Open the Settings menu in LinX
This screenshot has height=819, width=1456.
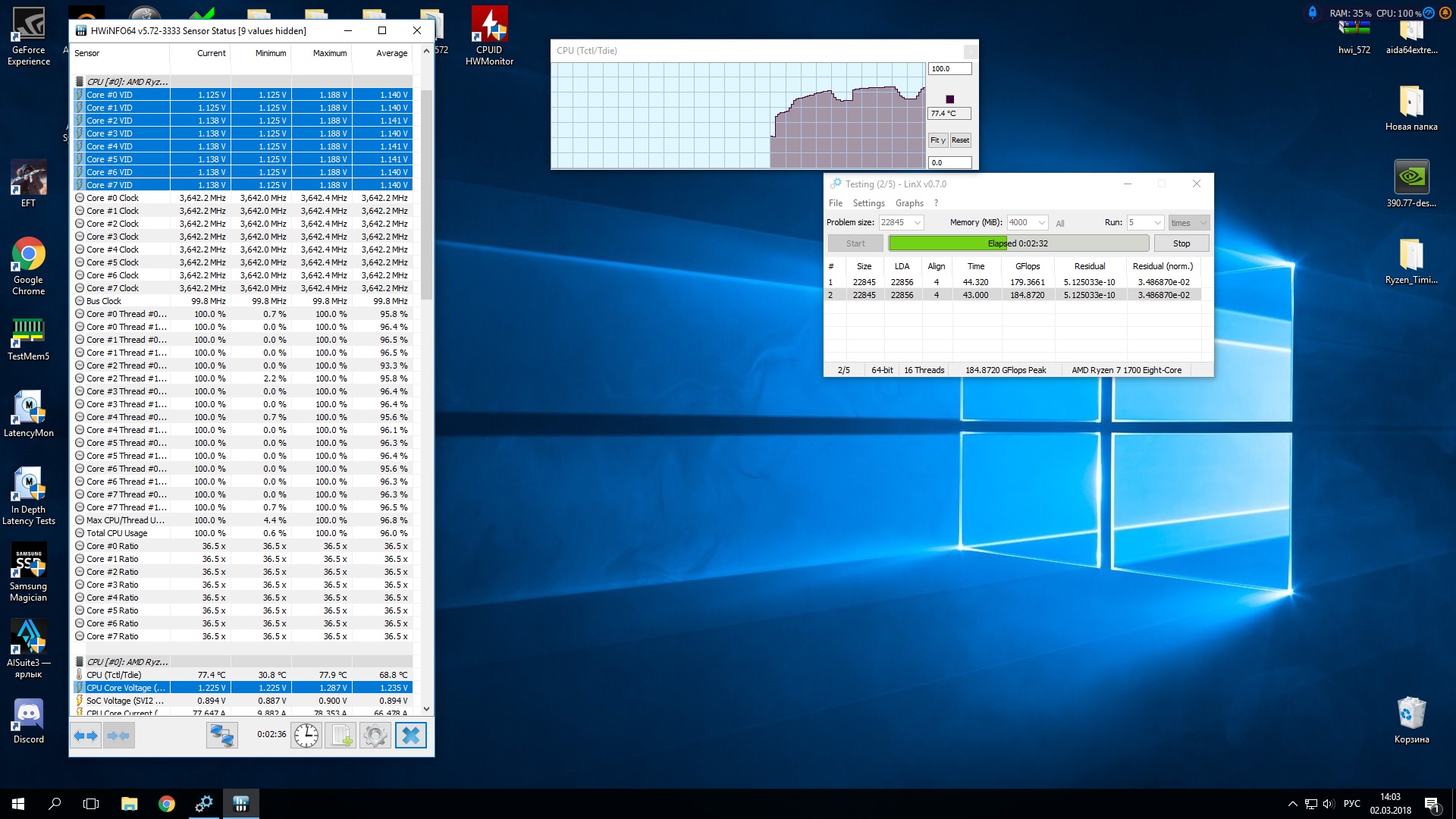(868, 203)
